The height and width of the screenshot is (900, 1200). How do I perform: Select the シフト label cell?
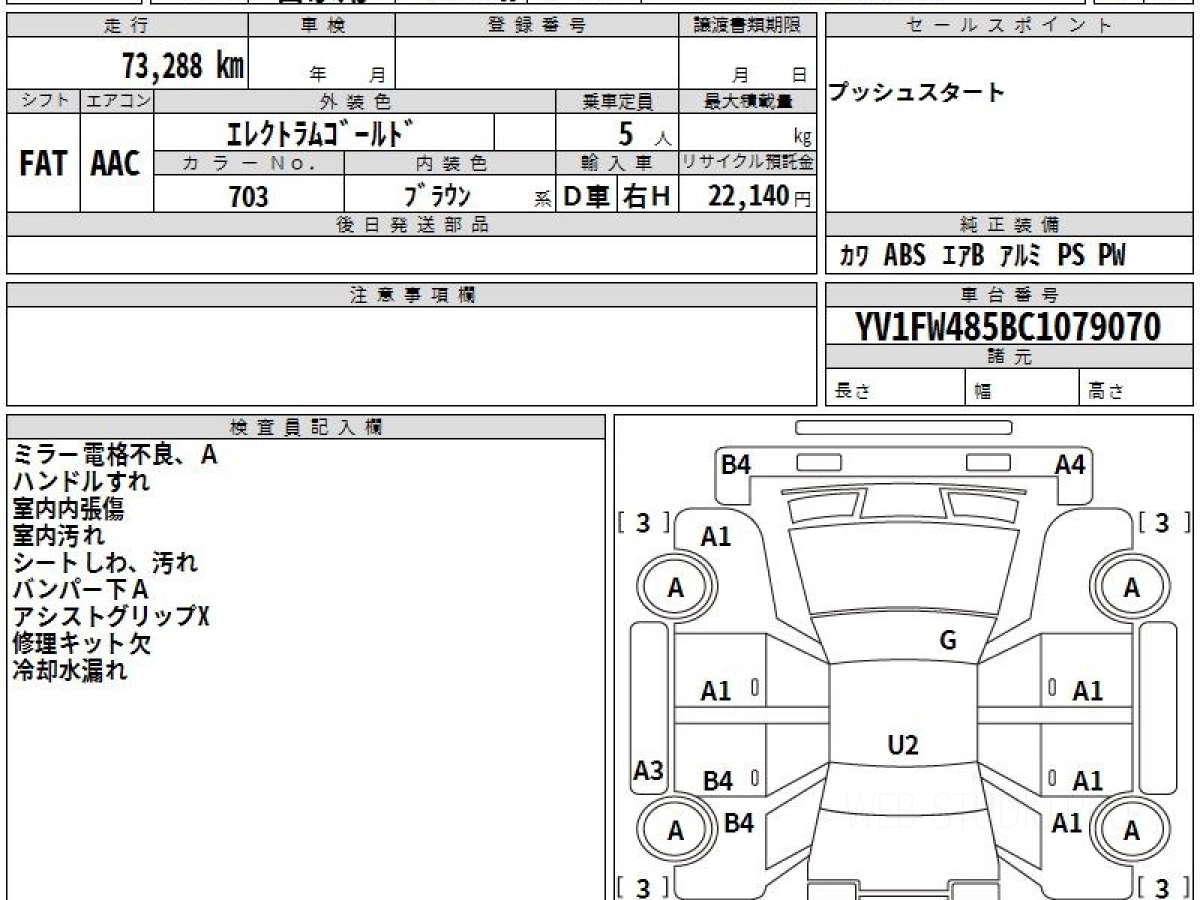tap(43, 101)
